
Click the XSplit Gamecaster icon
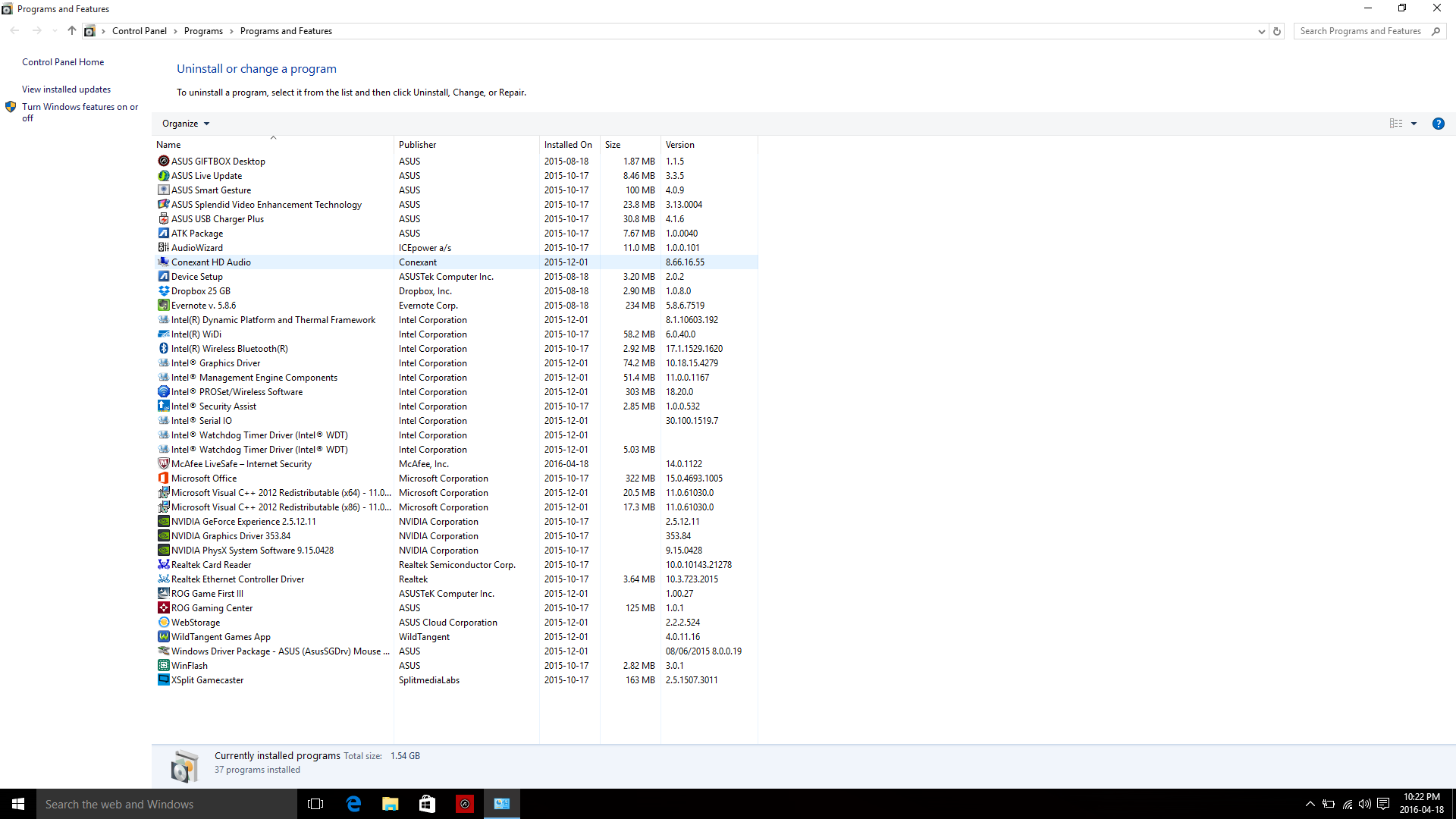click(x=163, y=679)
